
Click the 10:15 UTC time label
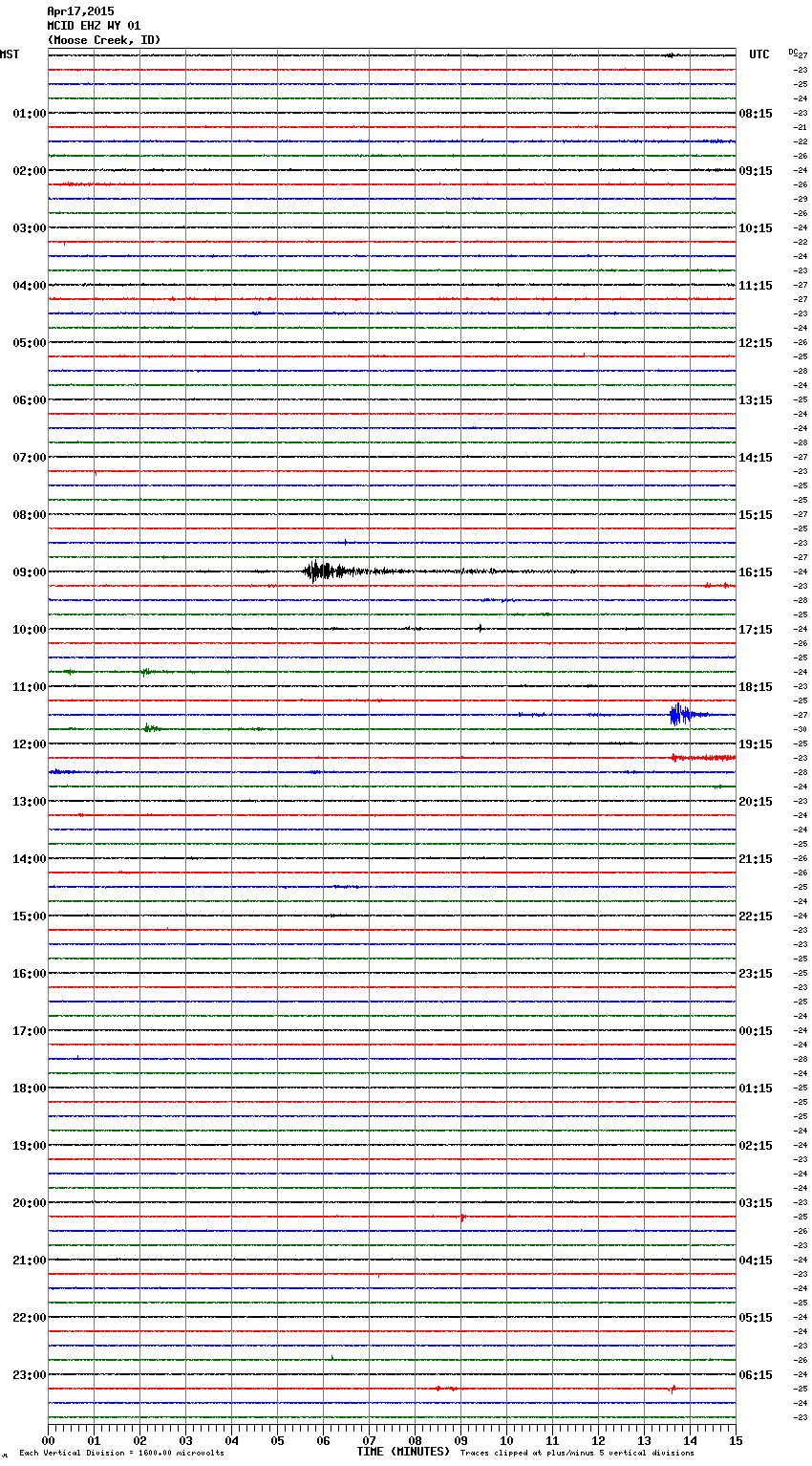756,228
